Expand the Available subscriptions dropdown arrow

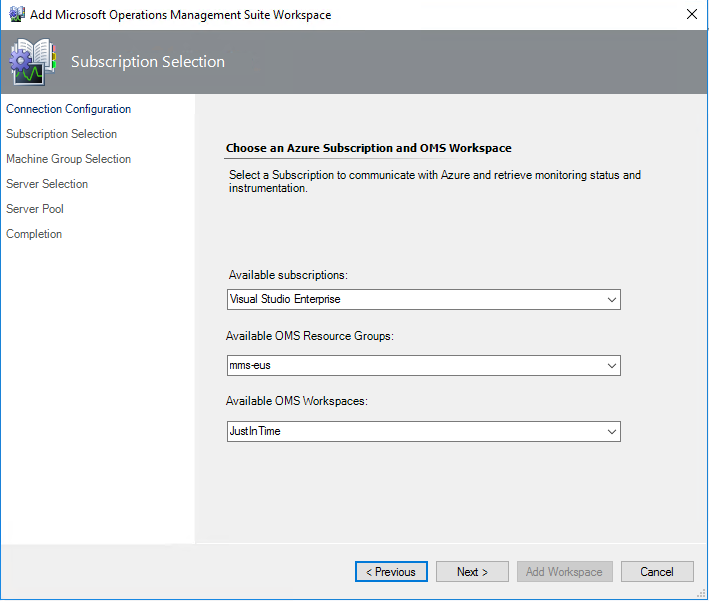tap(611, 299)
